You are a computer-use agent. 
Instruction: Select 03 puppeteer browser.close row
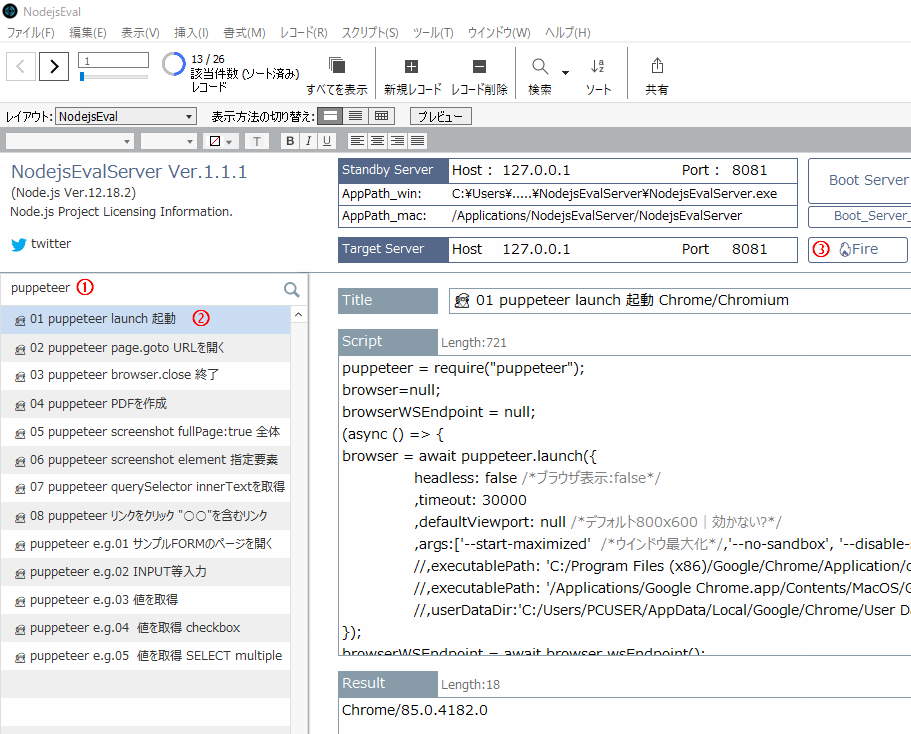pyautogui.click(x=145, y=375)
